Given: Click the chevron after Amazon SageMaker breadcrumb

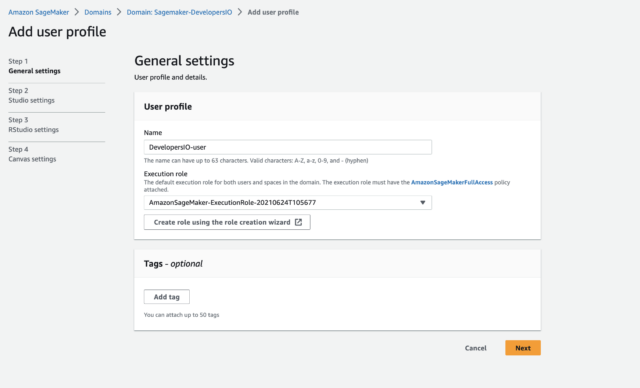Looking at the screenshot, I should coord(77,12).
